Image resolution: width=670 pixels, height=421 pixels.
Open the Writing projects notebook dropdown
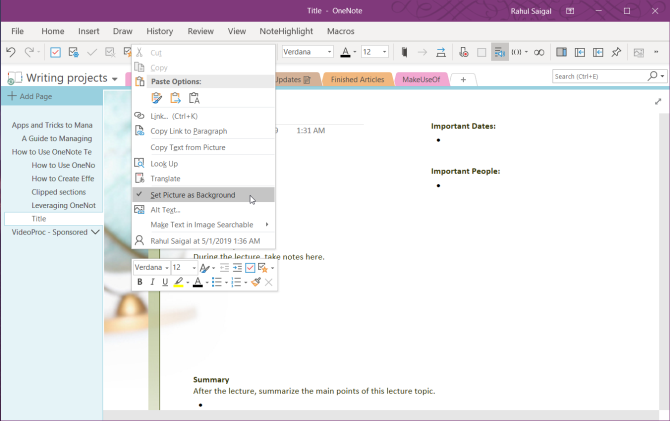115,79
